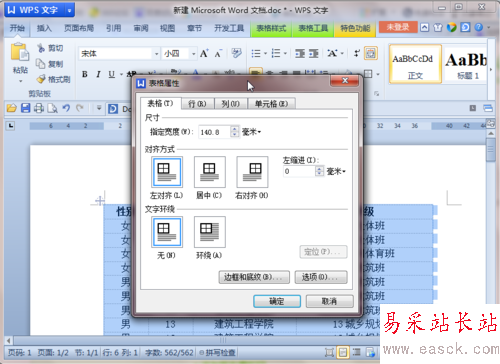The width and height of the screenshot is (500, 364).
Task: Open the bullet list style dropdown arrow
Action: tap(265, 53)
